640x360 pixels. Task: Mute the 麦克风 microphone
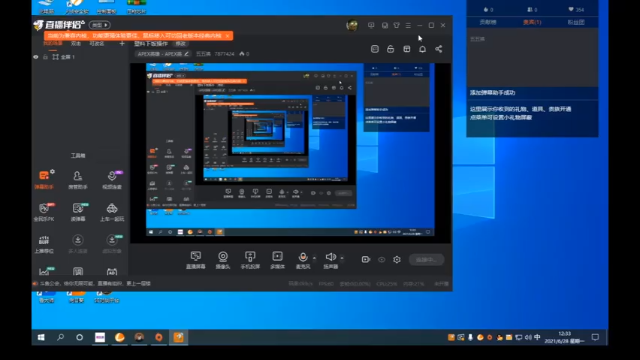coord(302,260)
